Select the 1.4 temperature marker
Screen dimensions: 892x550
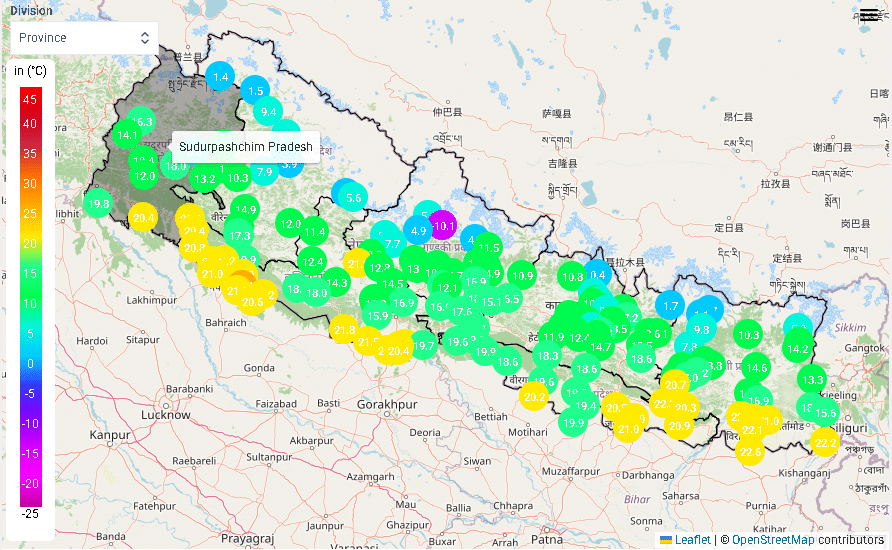(220, 76)
